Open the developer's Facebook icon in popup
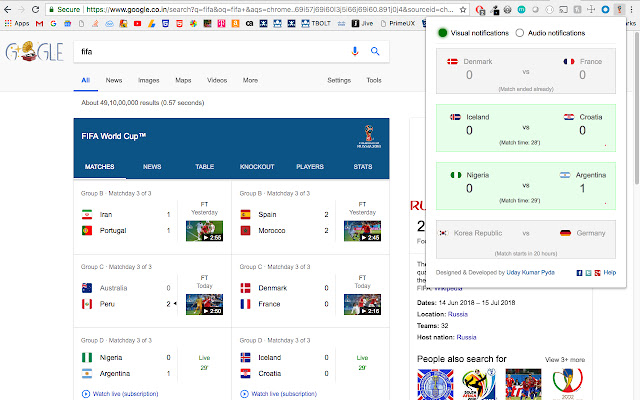The height and width of the screenshot is (400, 640). [x=579, y=273]
